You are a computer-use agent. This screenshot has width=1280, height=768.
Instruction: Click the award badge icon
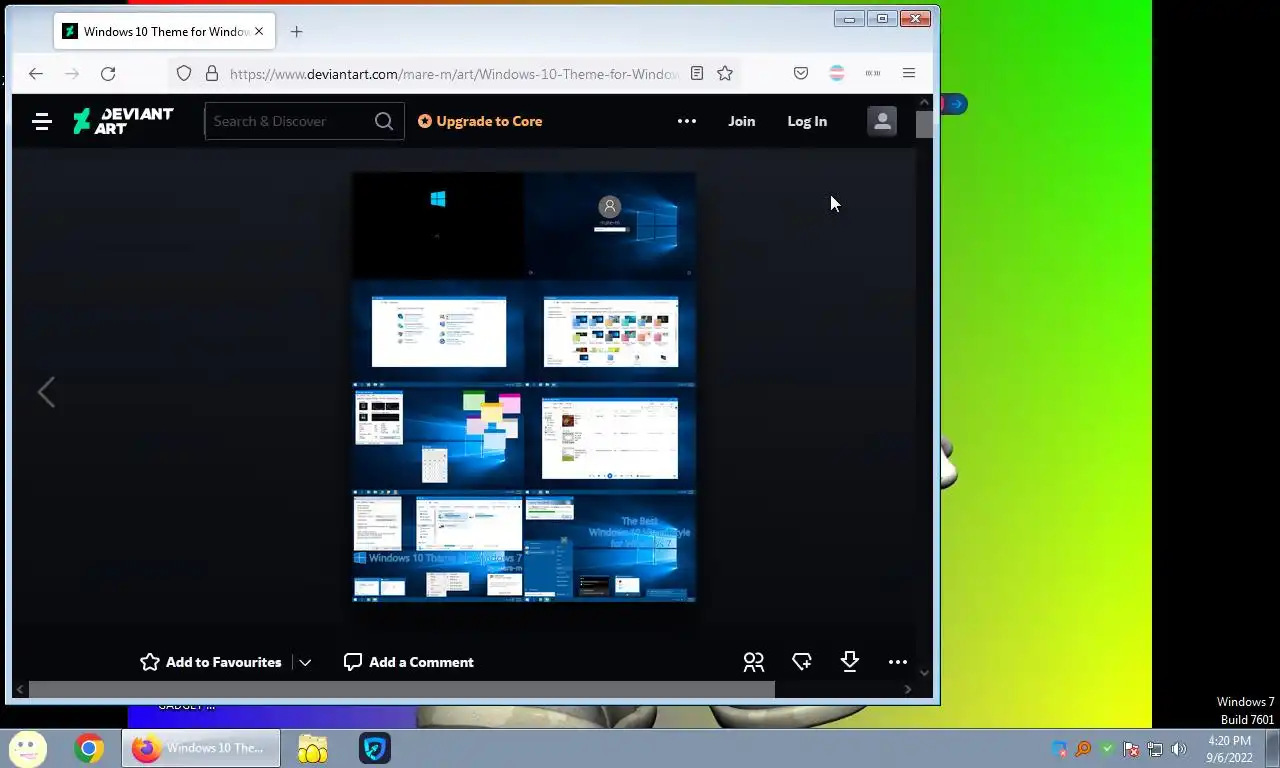(802, 662)
